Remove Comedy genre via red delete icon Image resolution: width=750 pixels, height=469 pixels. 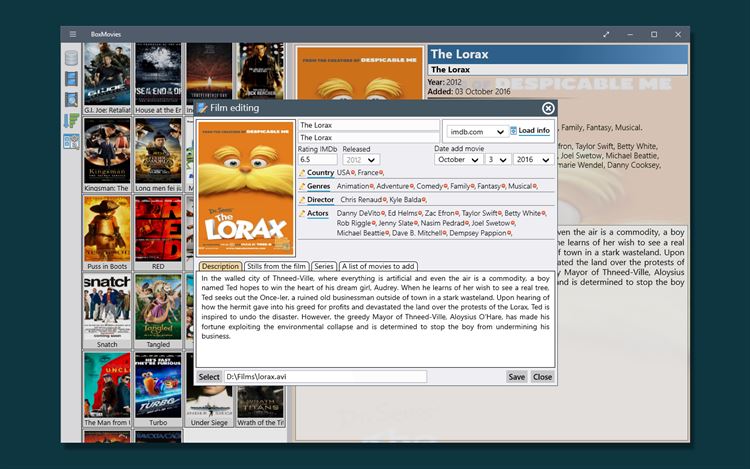click(x=445, y=186)
